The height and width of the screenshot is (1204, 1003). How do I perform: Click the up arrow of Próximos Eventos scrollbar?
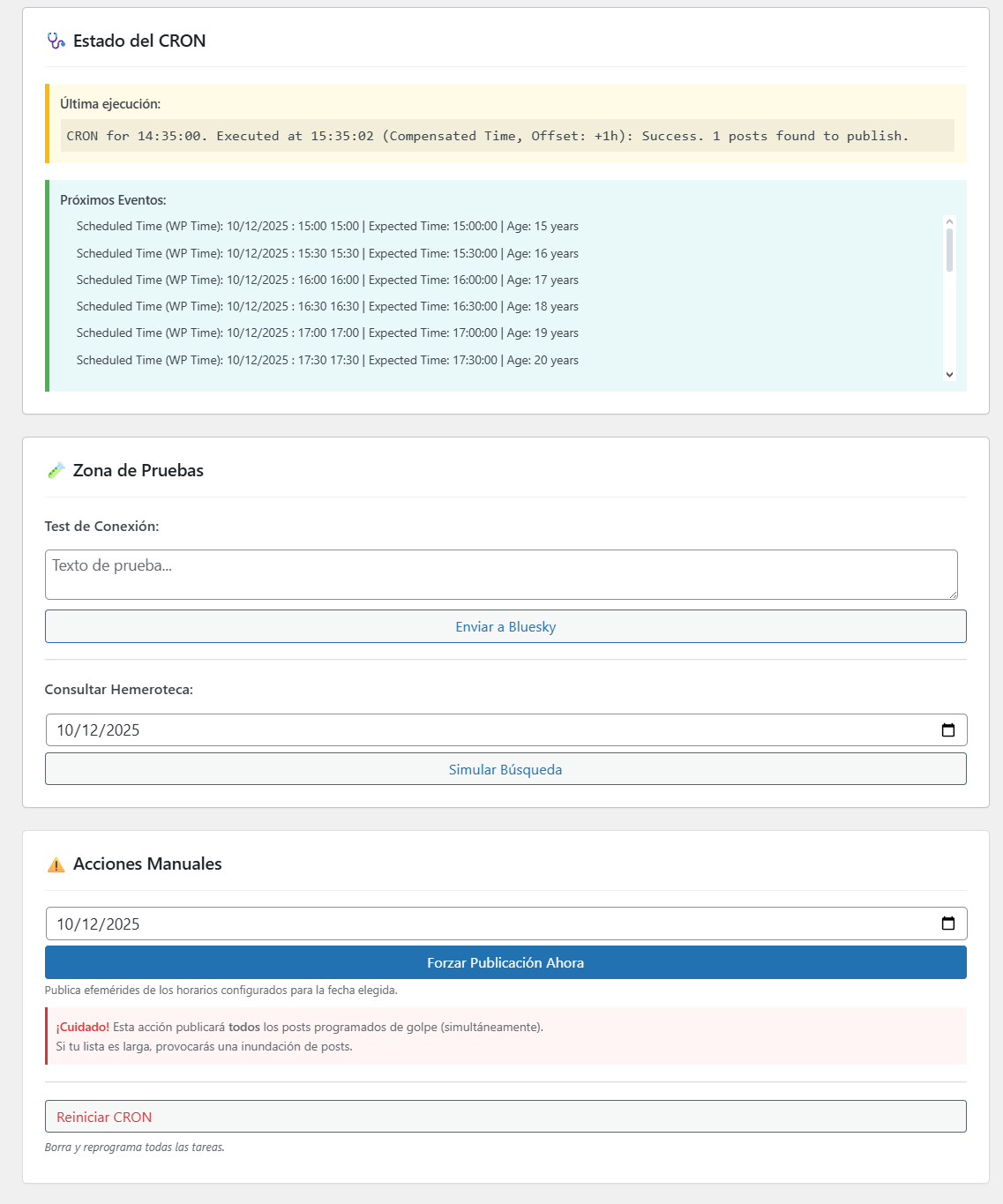[x=949, y=222]
